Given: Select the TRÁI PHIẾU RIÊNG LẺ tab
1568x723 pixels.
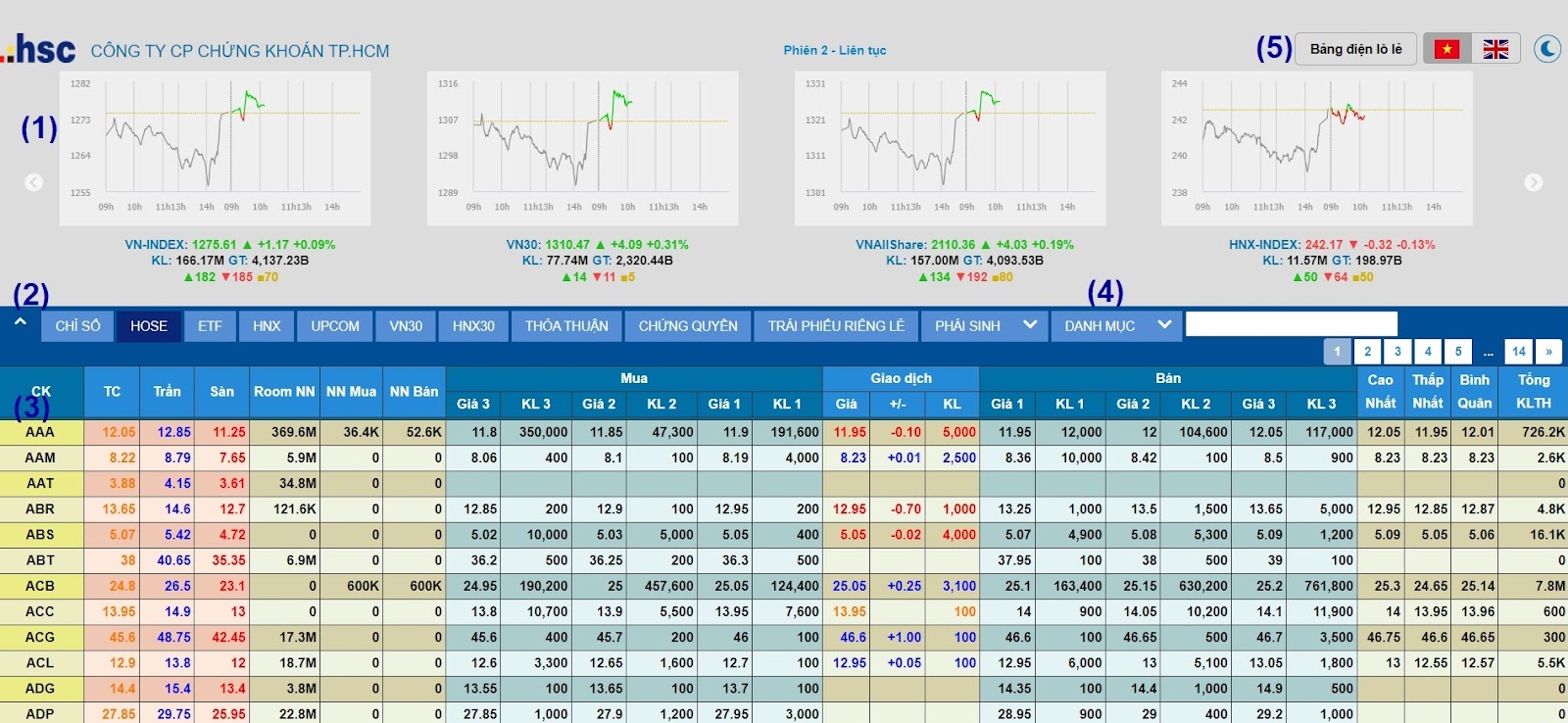Looking at the screenshot, I should tap(836, 326).
